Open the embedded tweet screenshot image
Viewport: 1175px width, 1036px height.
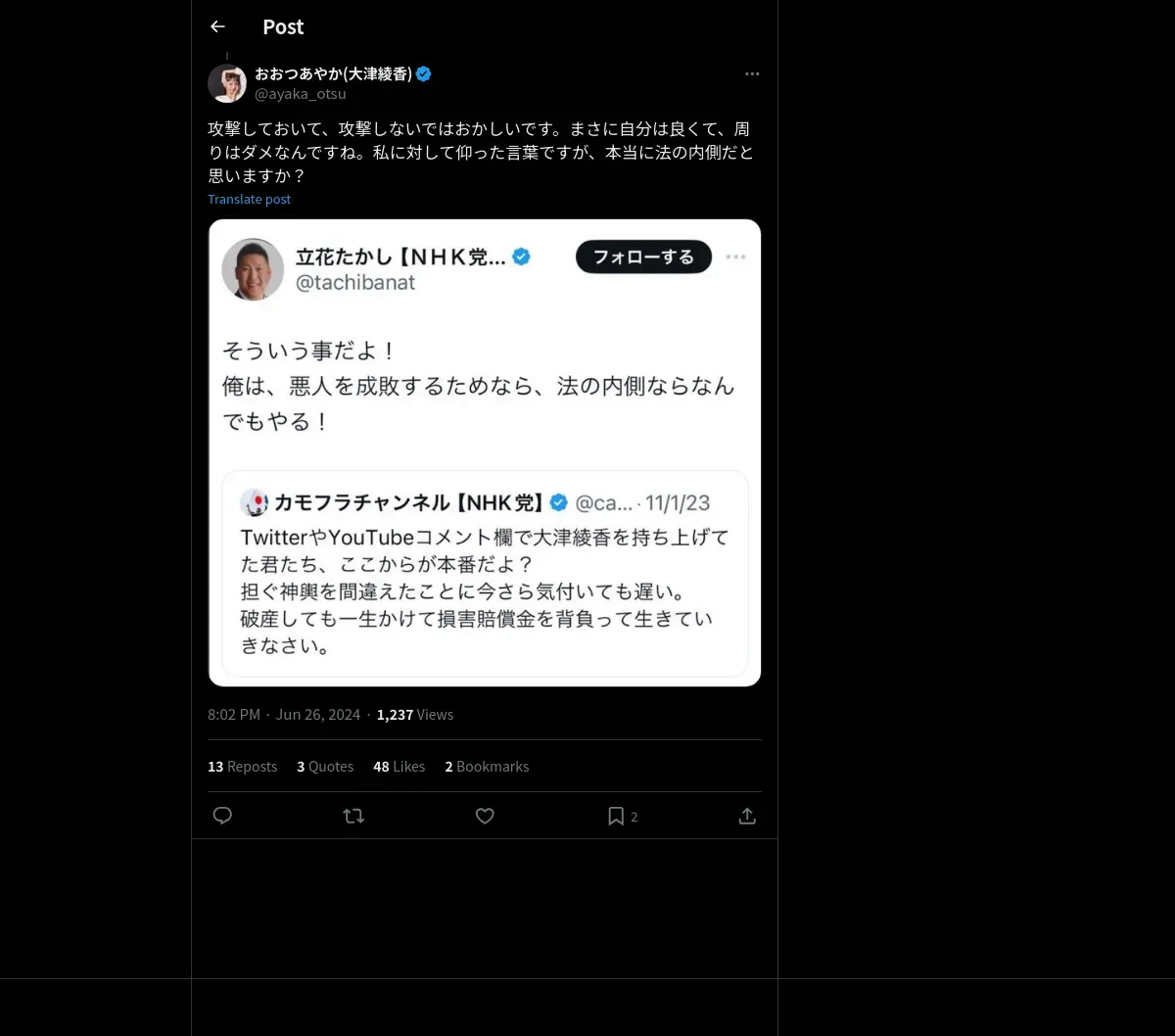pos(485,452)
